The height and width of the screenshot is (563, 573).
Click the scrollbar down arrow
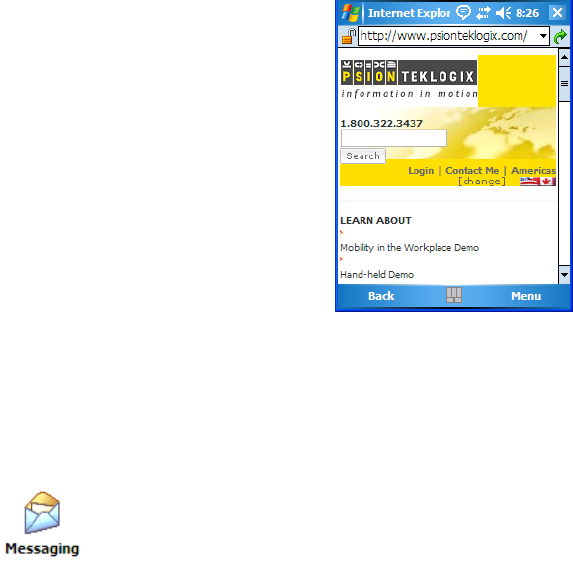click(x=564, y=275)
